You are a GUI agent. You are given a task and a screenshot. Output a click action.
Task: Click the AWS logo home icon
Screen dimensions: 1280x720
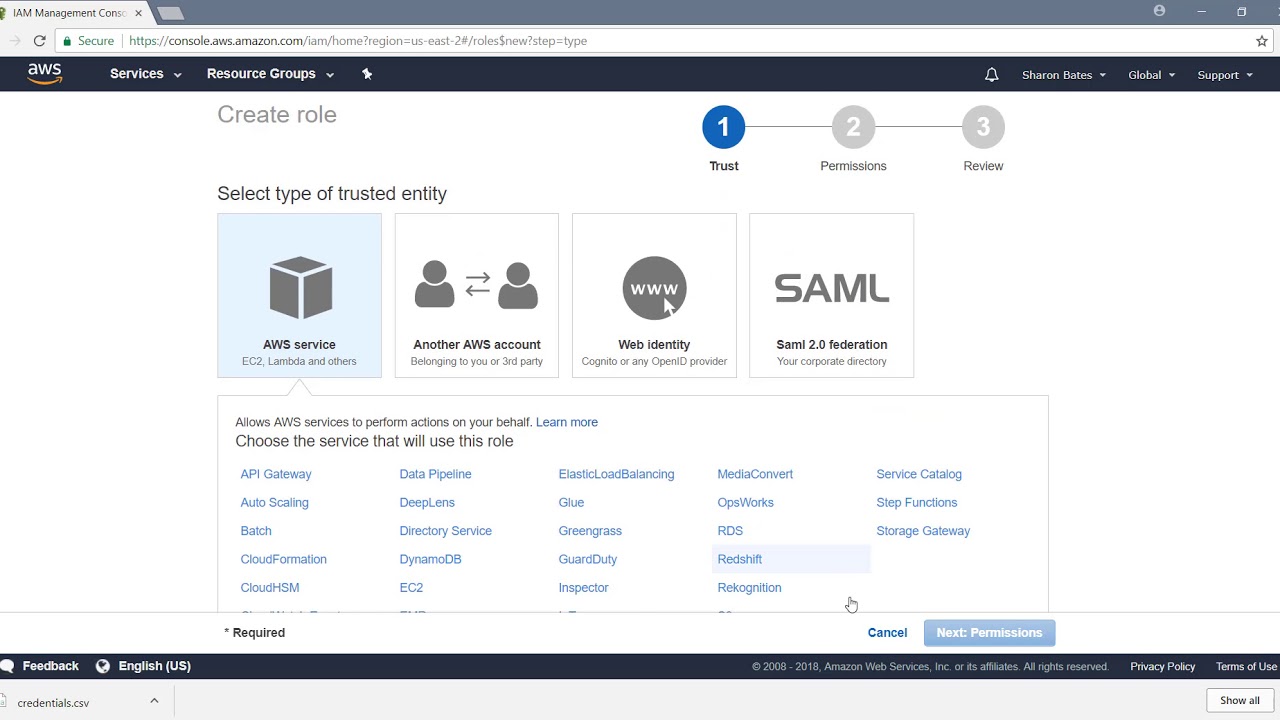[x=45, y=74]
